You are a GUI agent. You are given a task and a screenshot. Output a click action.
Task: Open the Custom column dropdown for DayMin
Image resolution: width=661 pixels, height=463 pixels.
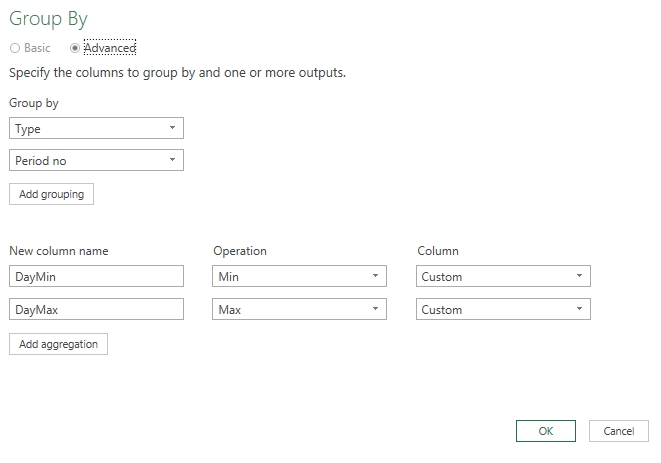pyautogui.click(x=503, y=277)
